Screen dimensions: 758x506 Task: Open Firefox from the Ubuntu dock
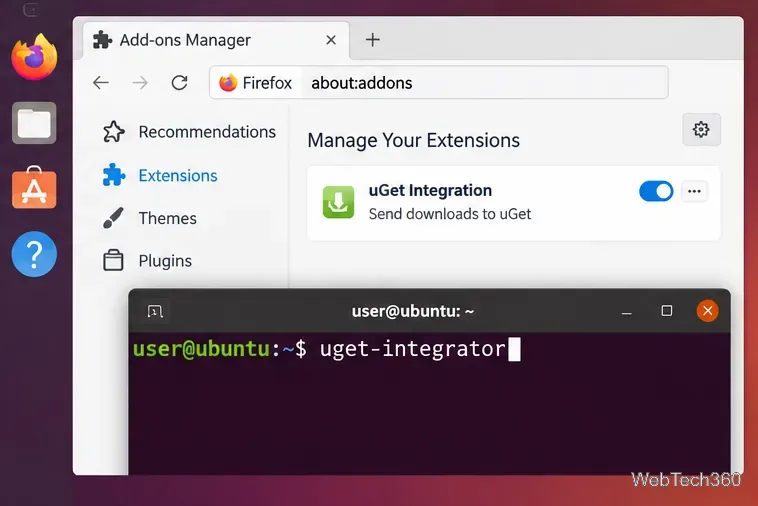click(34, 58)
